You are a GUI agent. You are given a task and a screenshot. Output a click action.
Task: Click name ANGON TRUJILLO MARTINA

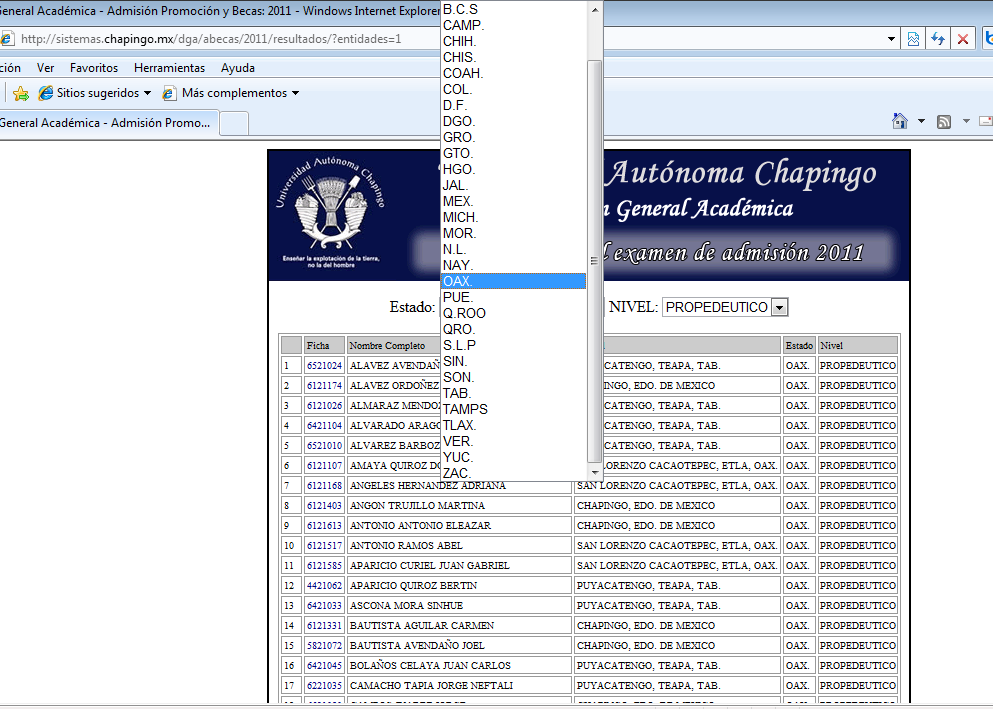coord(417,506)
